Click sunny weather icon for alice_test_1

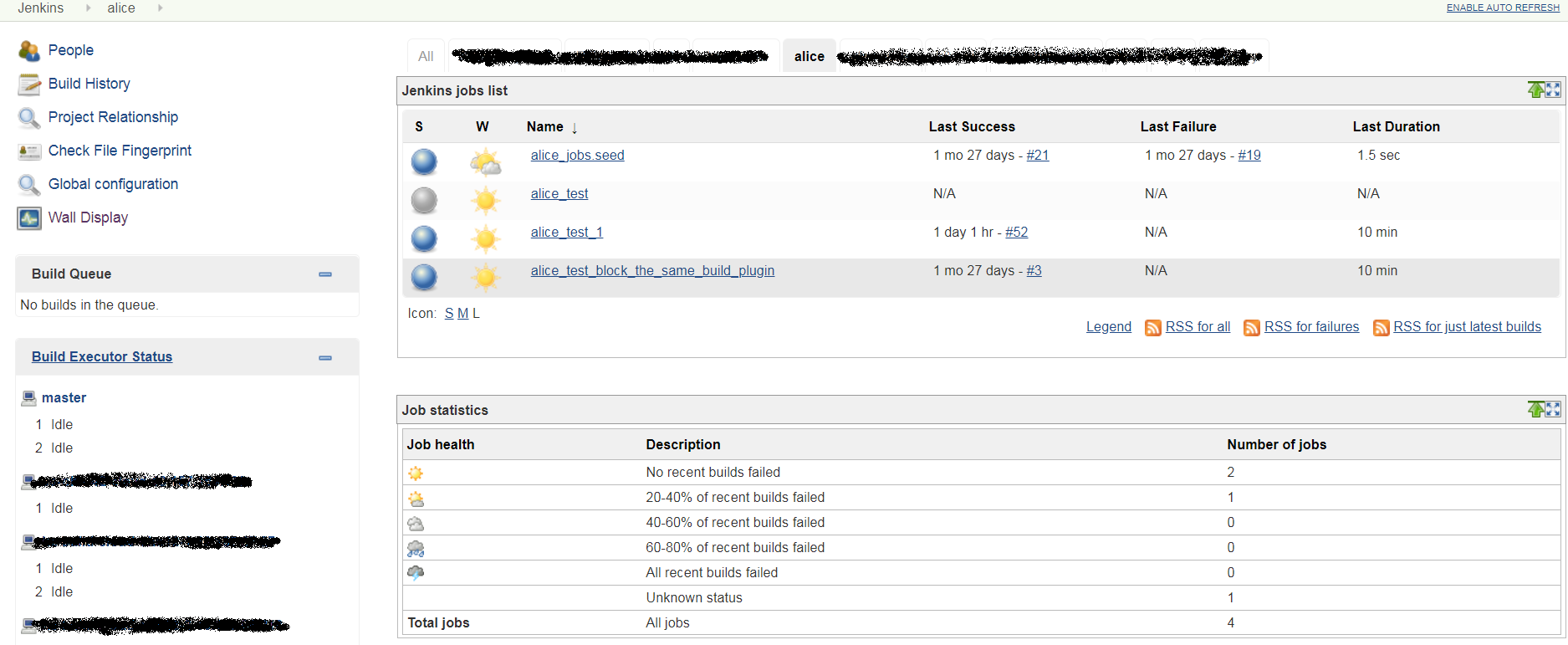click(x=485, y=238)
